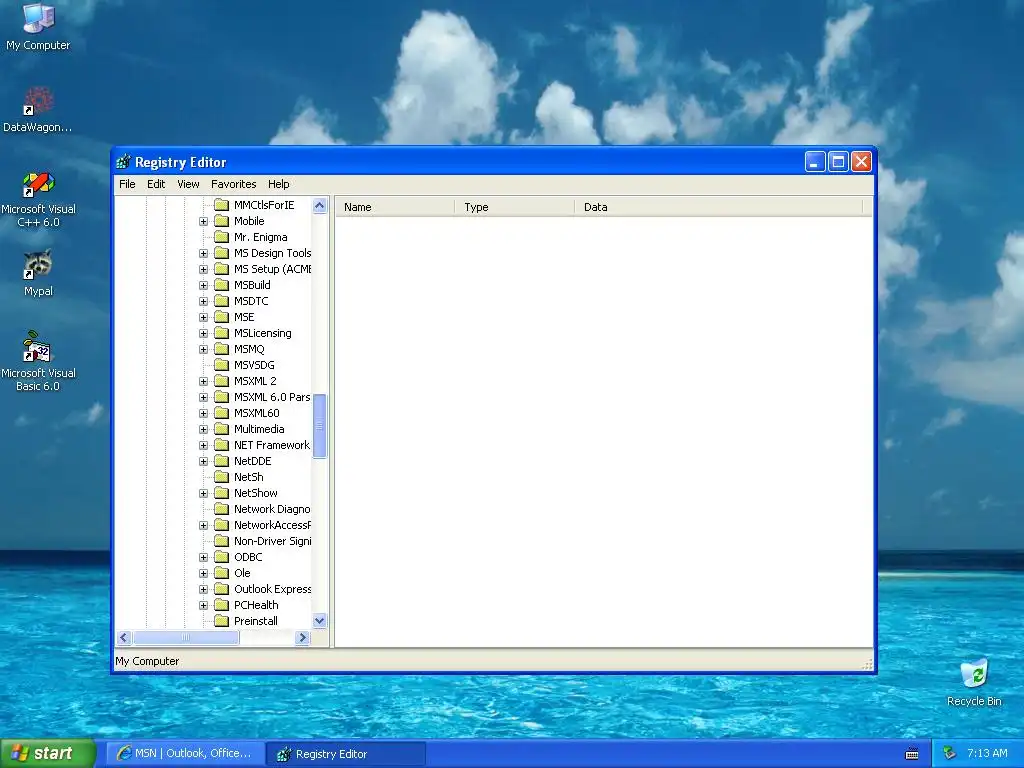The image size is (1024, 768).
Task: Click tree vertical scrollbar up arrow
Action: point(319,205)
